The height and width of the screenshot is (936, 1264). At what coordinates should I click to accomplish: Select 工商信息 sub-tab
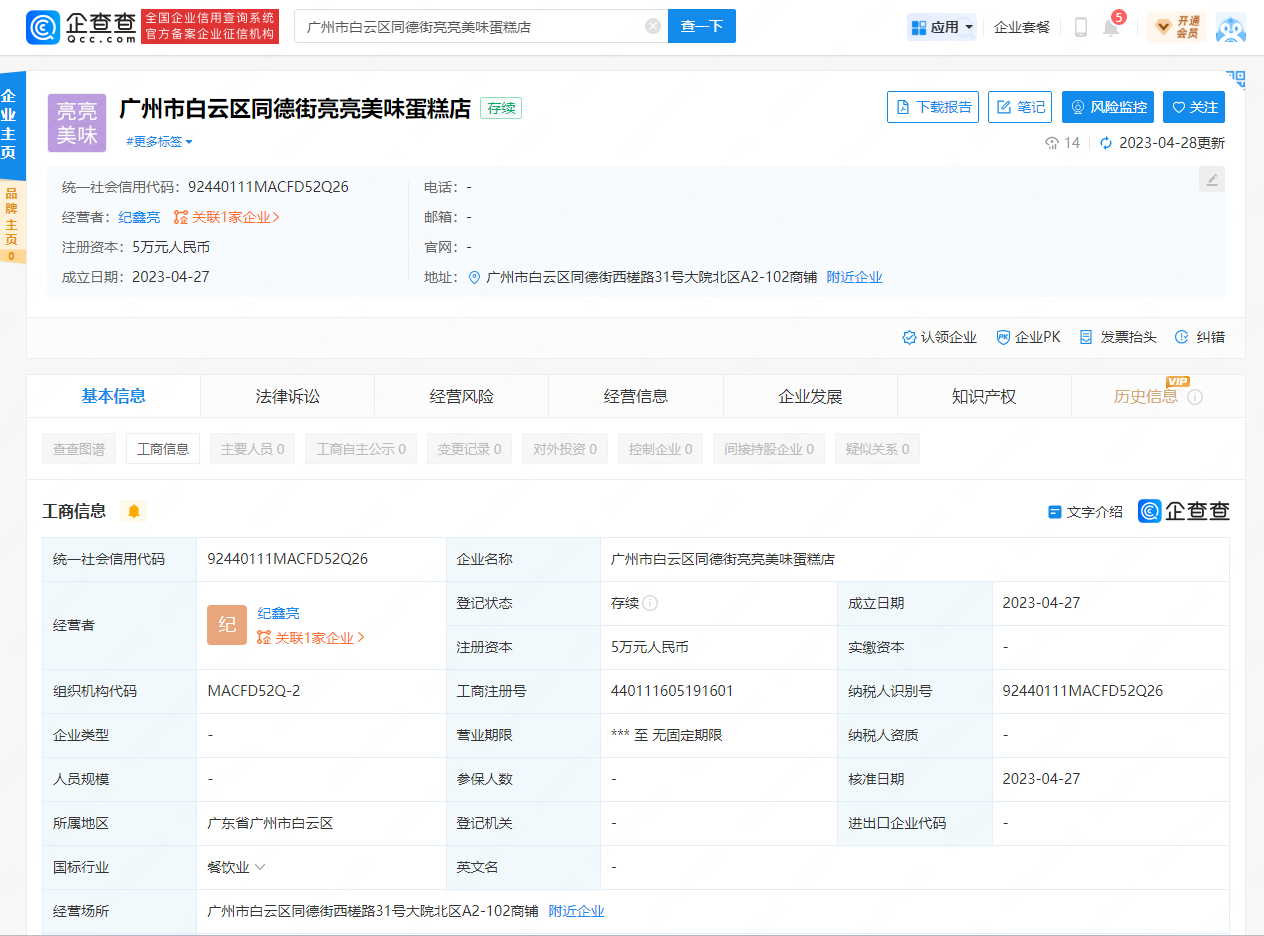(163, 449)
